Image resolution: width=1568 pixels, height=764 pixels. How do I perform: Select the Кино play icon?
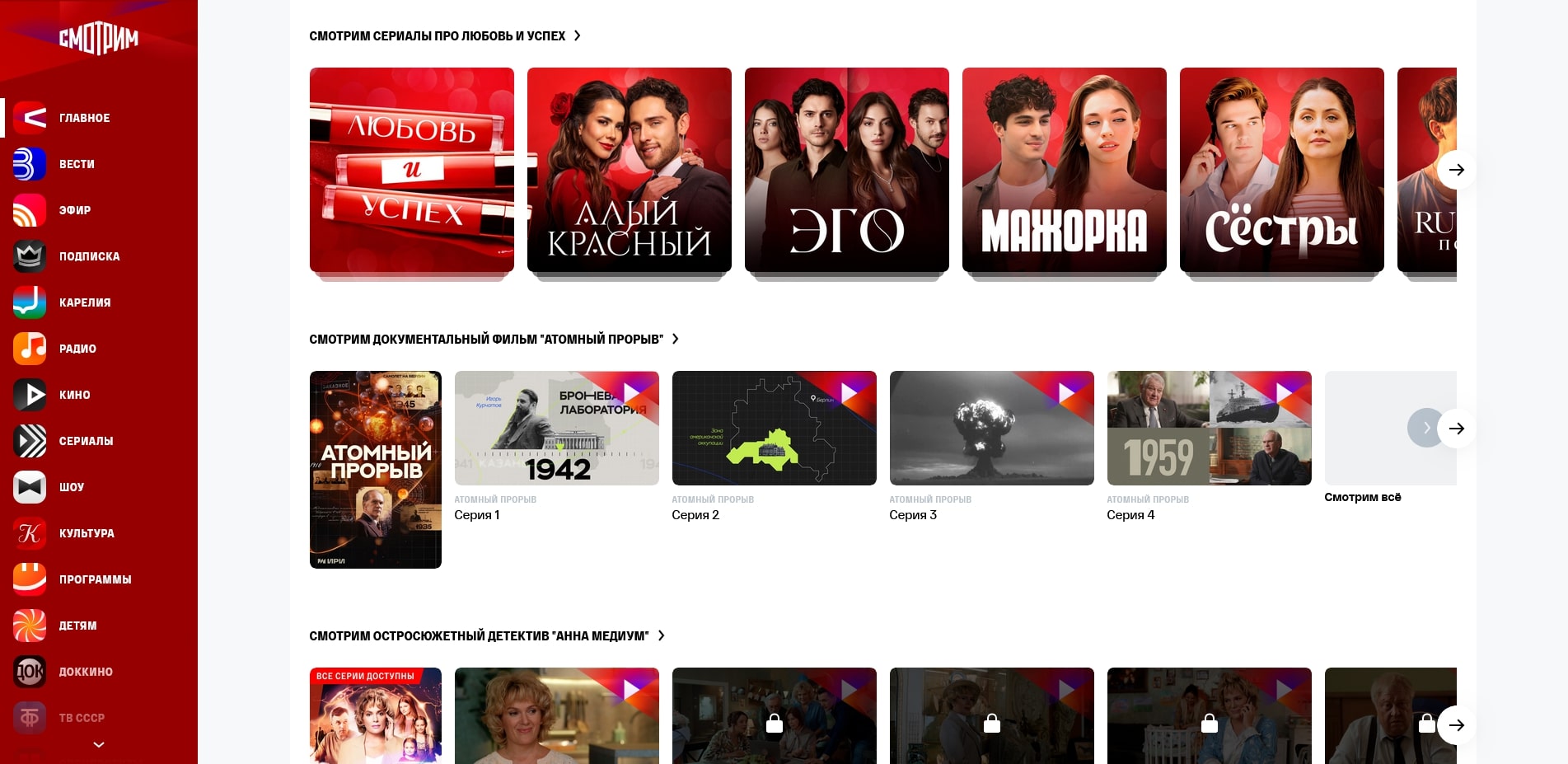[30, 395]
